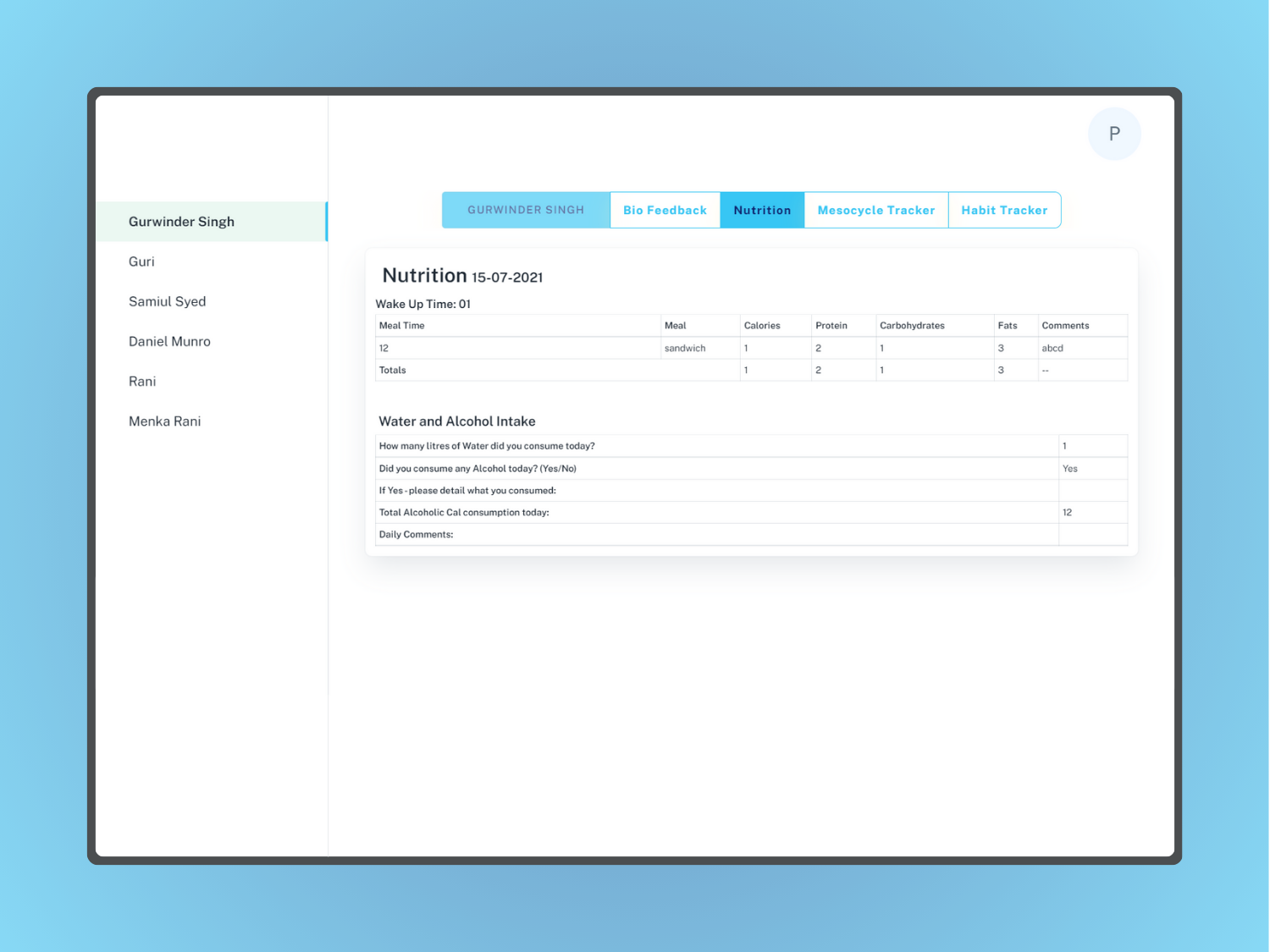Image resolution: width=1270 pixels, height=952 pixels.
Task: Select Gurwinder Singh in the sidebar
Action: (x=181, y=222)
